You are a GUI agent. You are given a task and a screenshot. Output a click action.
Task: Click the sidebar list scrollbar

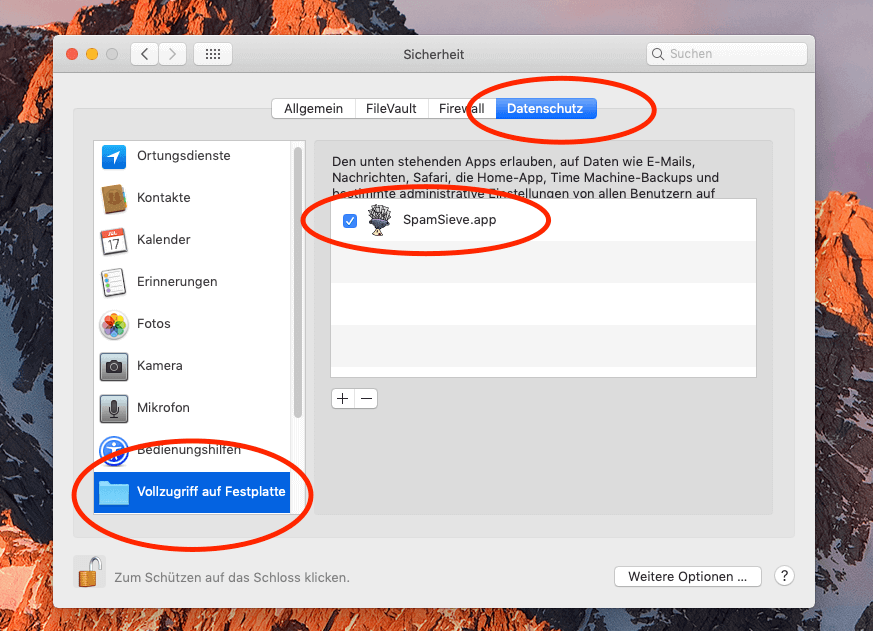pos(297,280)
